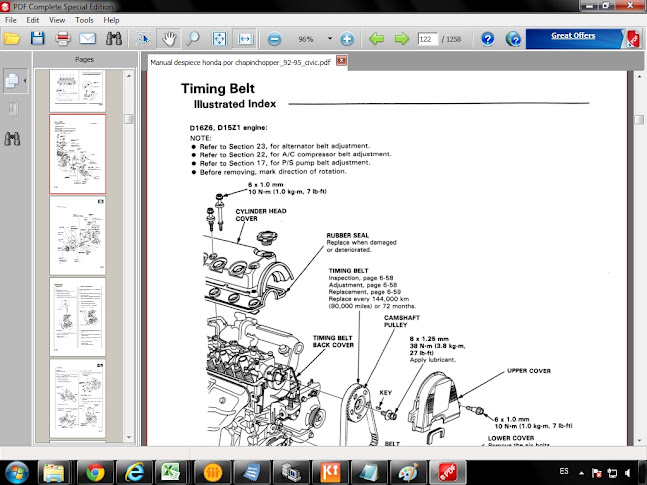Screen dimensions: 647x485
Task: Click the volume speaker tray icon
Action: click(628, 473)
